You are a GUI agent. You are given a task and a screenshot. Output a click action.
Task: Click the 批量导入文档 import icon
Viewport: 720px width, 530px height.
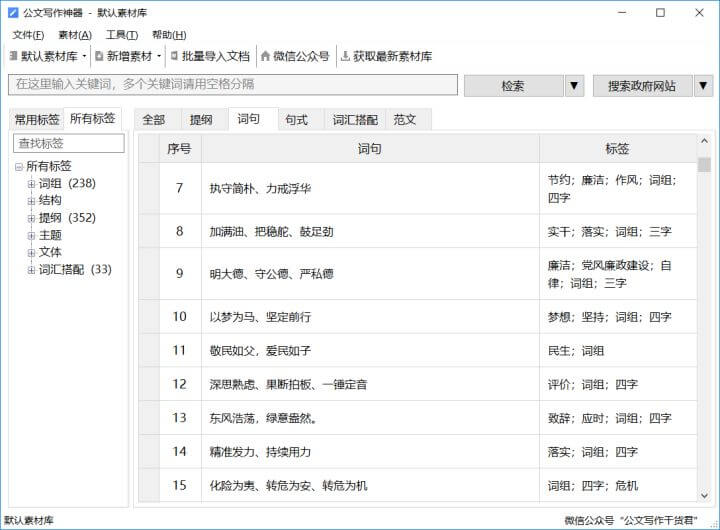click(x=174, y=56)
